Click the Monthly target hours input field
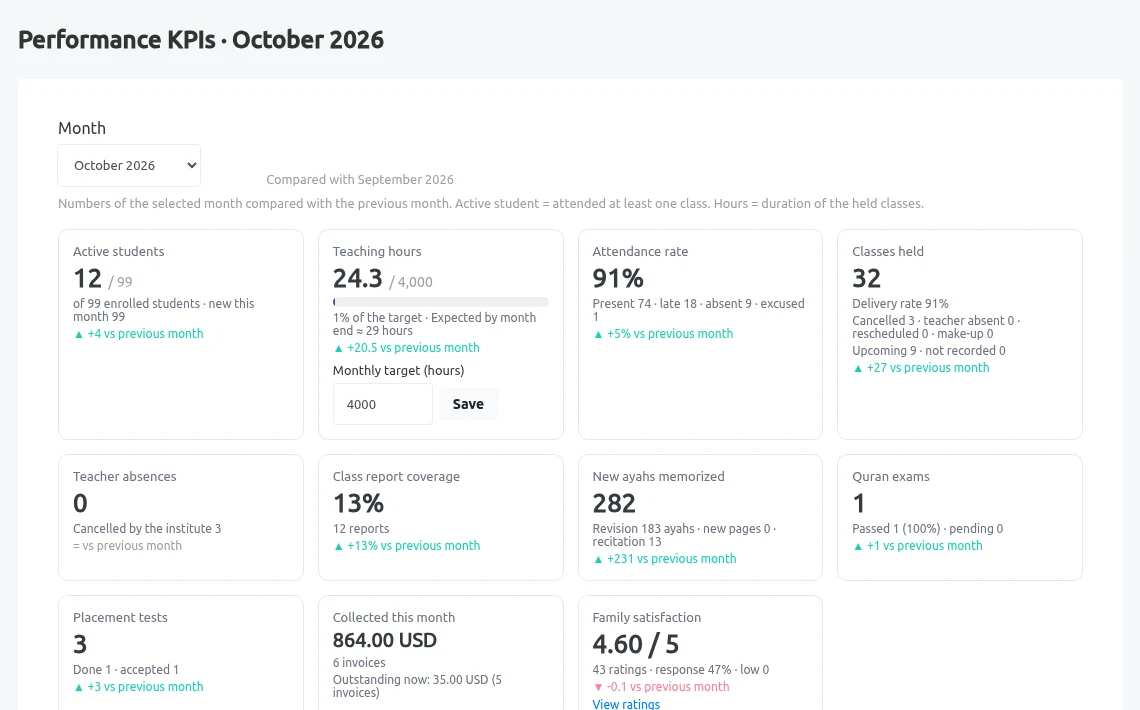This screenshot has height=710, width=1140. [382, 404]
